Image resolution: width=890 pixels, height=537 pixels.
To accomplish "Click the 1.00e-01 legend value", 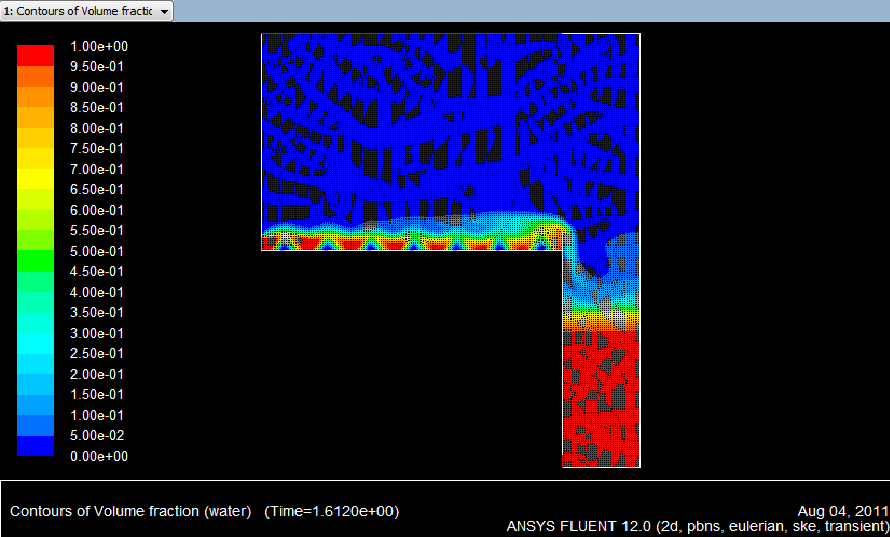I will [97, 415].
